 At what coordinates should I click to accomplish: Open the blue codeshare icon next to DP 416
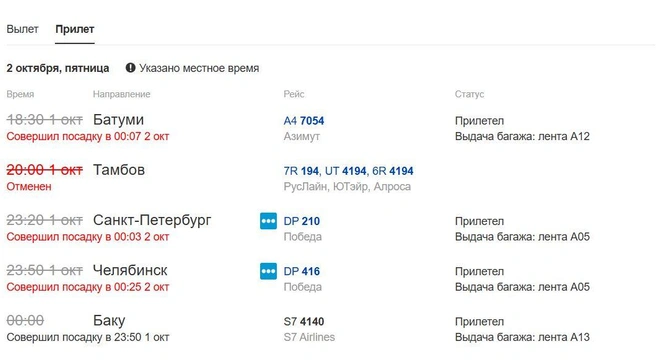[x=268, y=271]
